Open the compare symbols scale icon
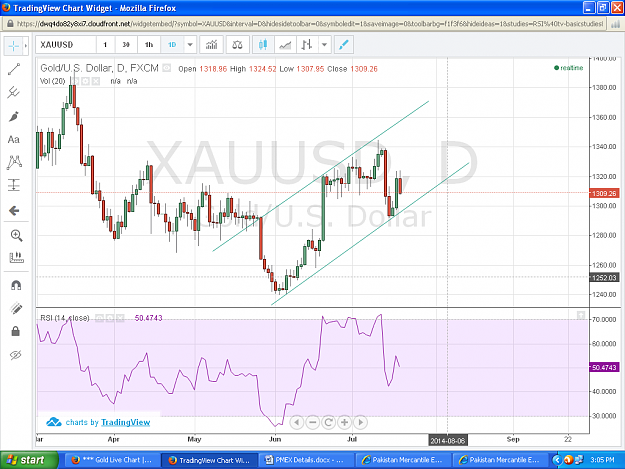This screenshot has height=469, width=625. click(238, 45)
